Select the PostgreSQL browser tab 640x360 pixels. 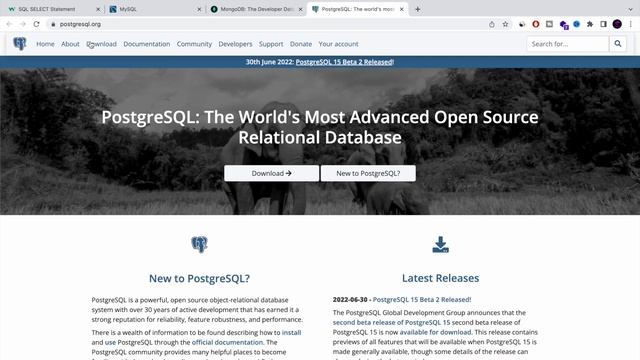358,9
